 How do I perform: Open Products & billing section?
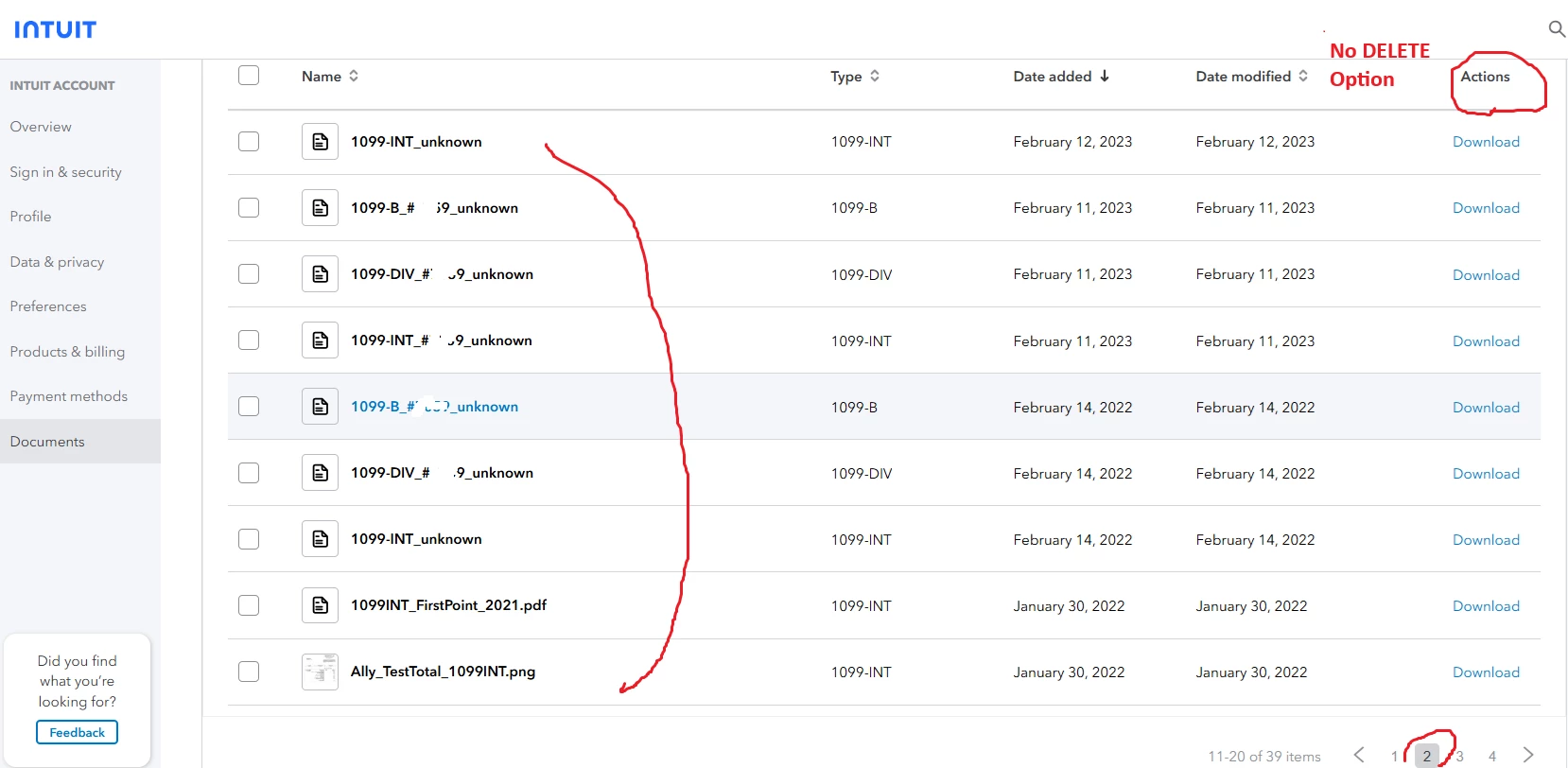pos(67,352)
